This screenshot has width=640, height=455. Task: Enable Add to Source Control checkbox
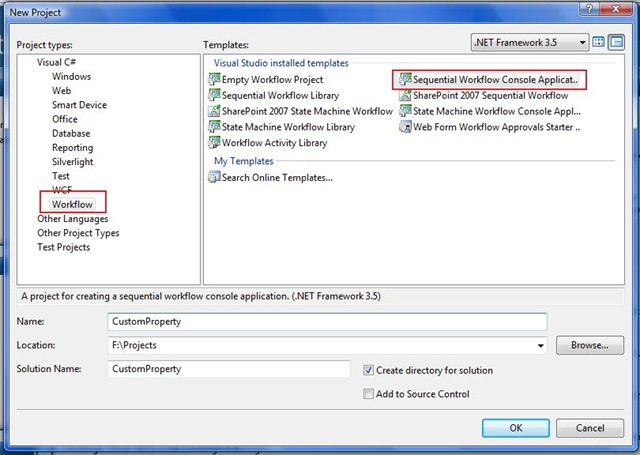(x=368, y=394)
